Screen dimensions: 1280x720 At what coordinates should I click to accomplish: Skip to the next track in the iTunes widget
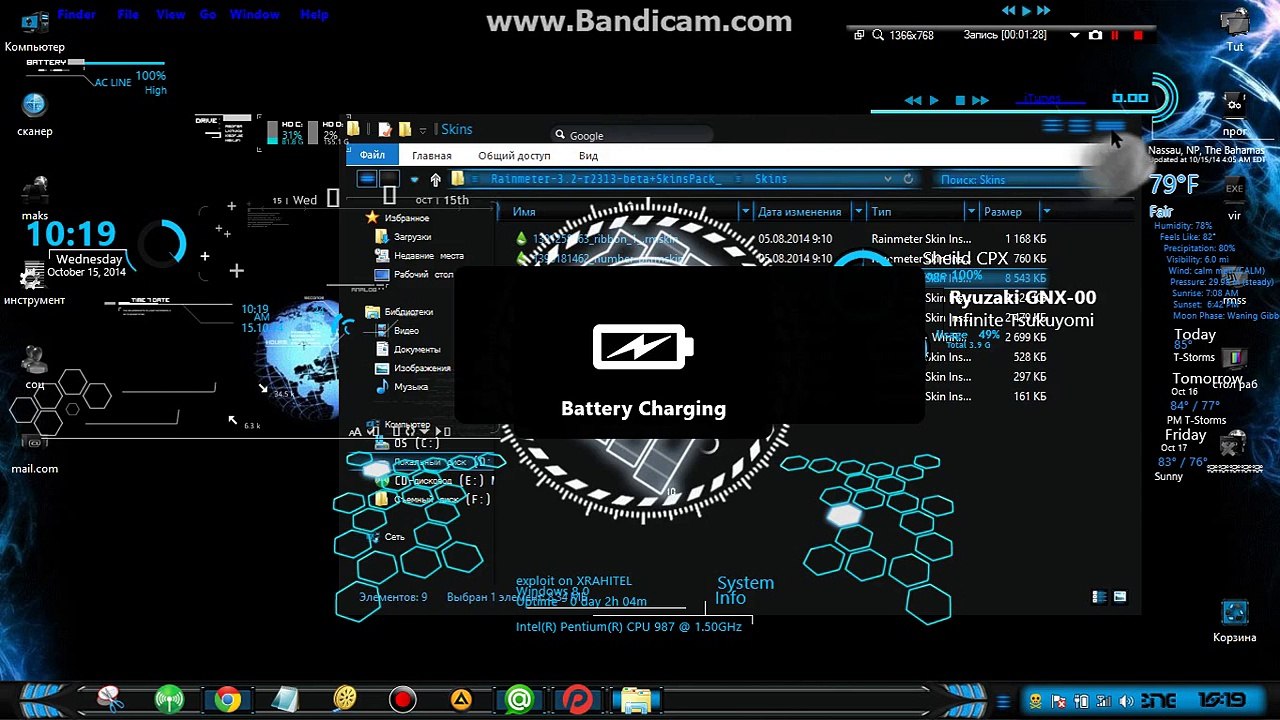(980, 100)
